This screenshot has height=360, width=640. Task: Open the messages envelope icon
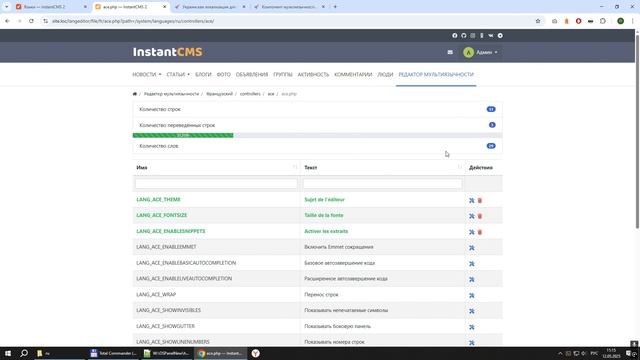click(x=450, y=52)
